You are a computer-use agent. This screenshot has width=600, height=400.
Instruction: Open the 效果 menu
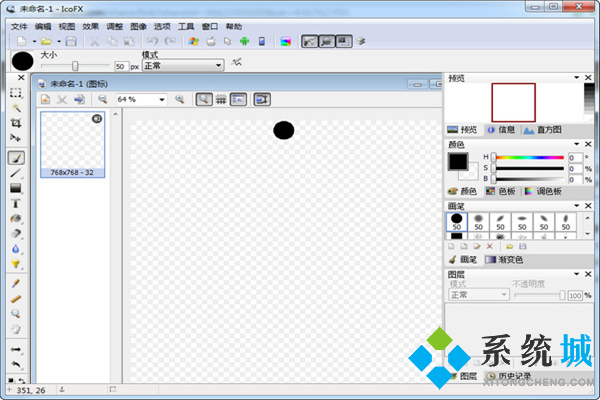[x=91, y=26]
